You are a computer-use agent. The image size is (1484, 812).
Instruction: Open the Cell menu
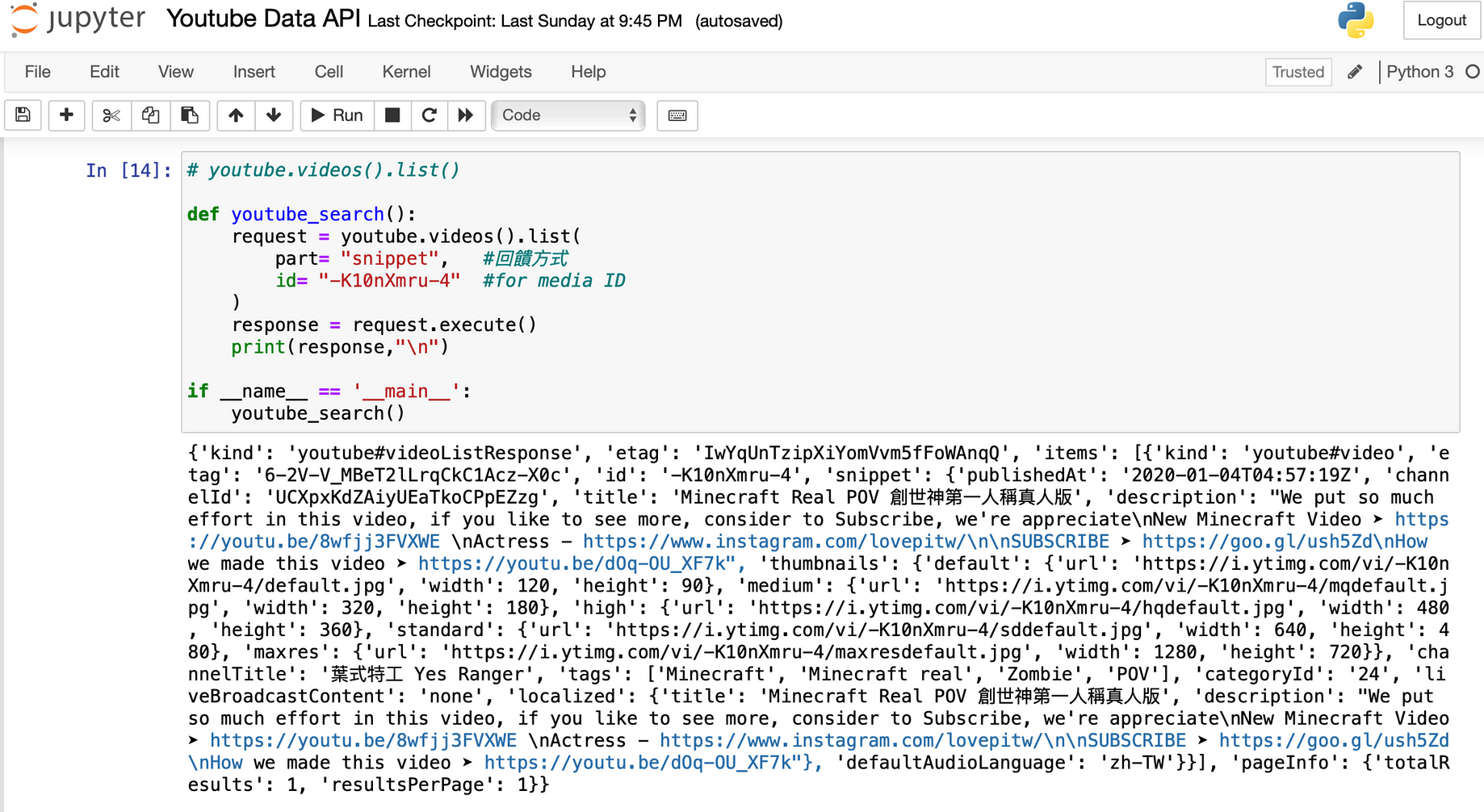pyautogui.click(x=329, y=72)
